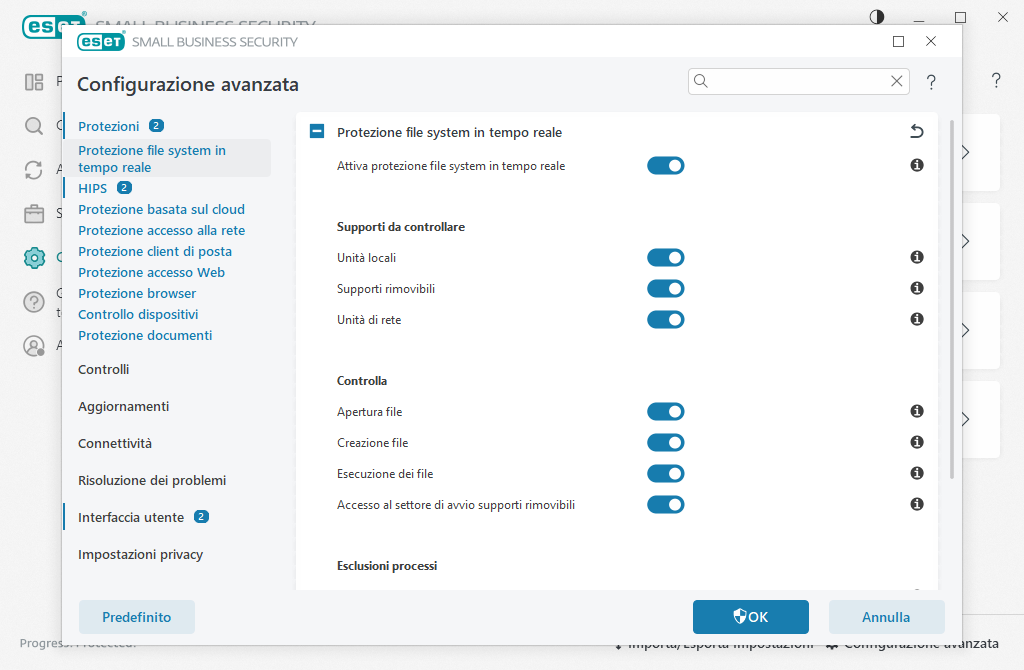
Task: Click the circular-arrows update icon in the sidebar
Action: coord(34,170)
